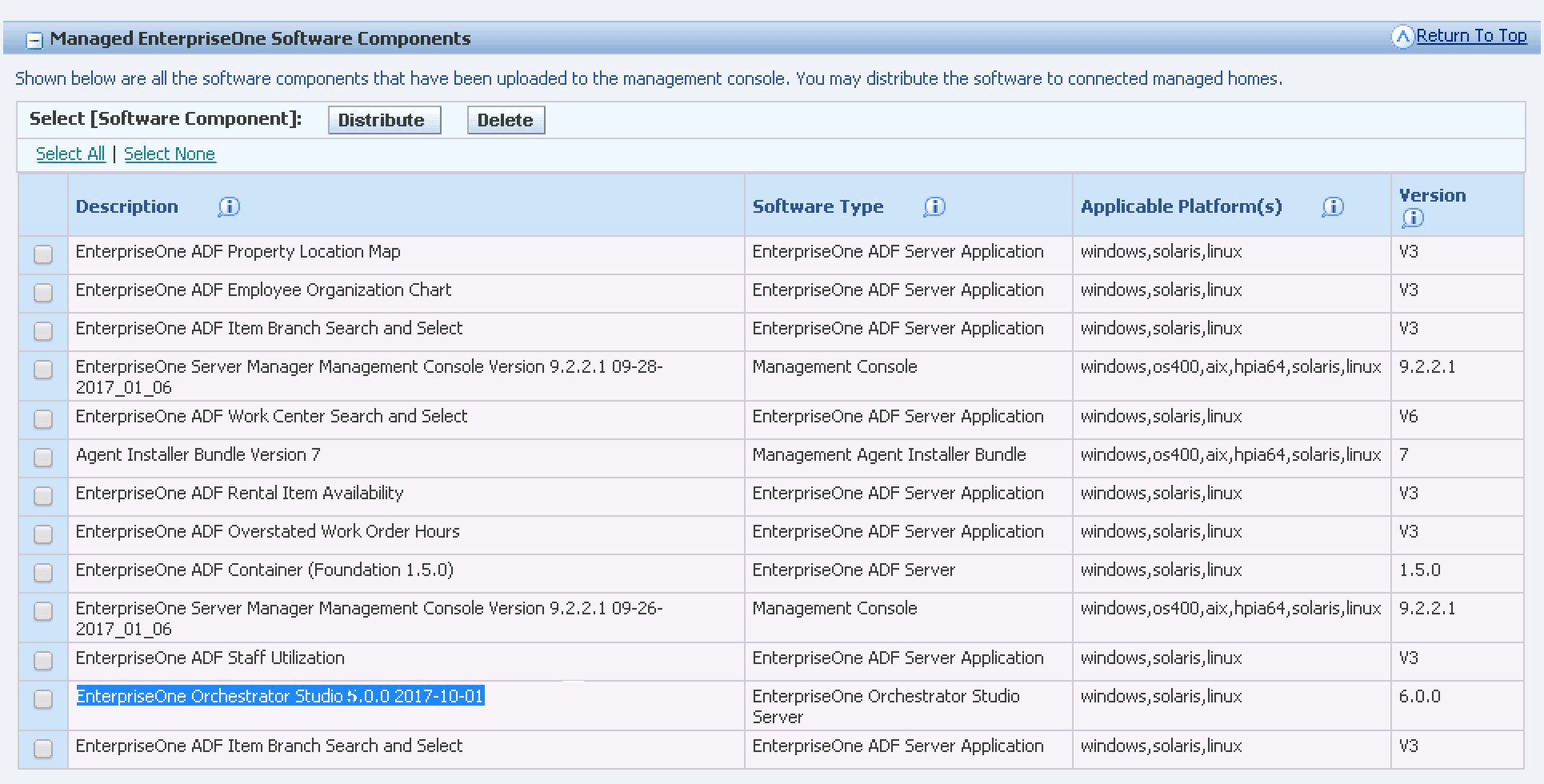
Task: Check the Agent Installer Bundle Version 7 row
Action: pos(43,458)
